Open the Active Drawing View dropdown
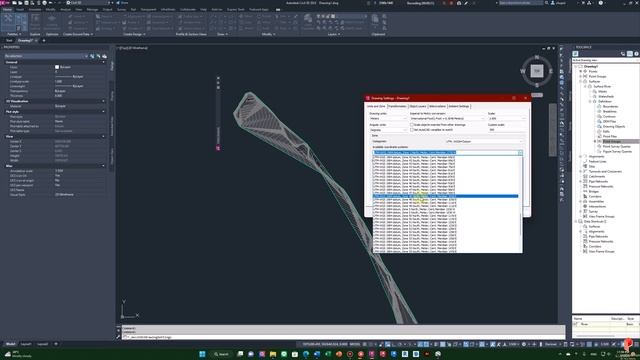This screenshot has width=640, height=360. 605,60
